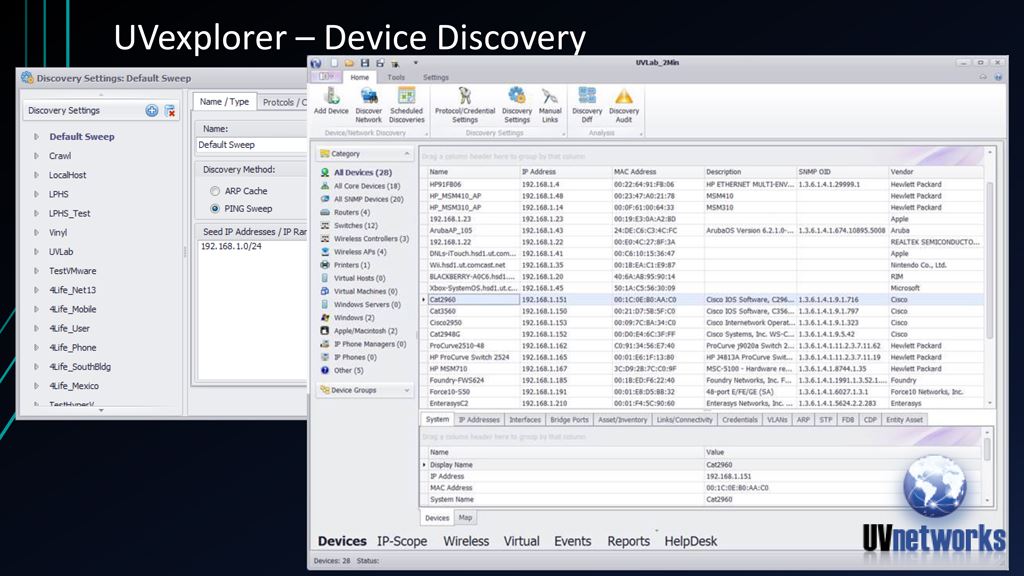This screenshot has width=1024, height=576.
Task: Sort devices by Vendor column header
Action: point(935,172)
